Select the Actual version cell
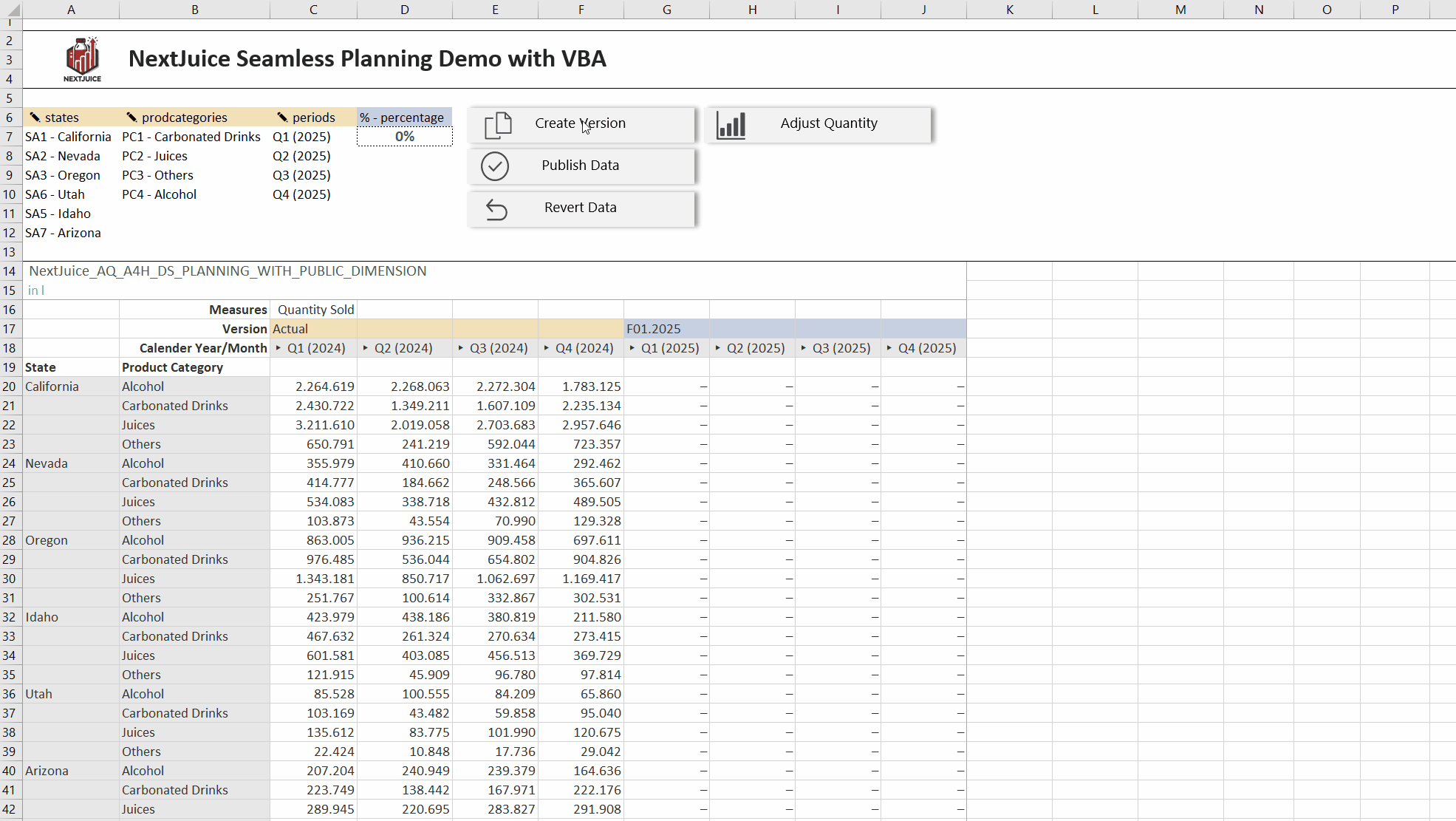The width and height of the screenshot is (1456, 821). 313,329
